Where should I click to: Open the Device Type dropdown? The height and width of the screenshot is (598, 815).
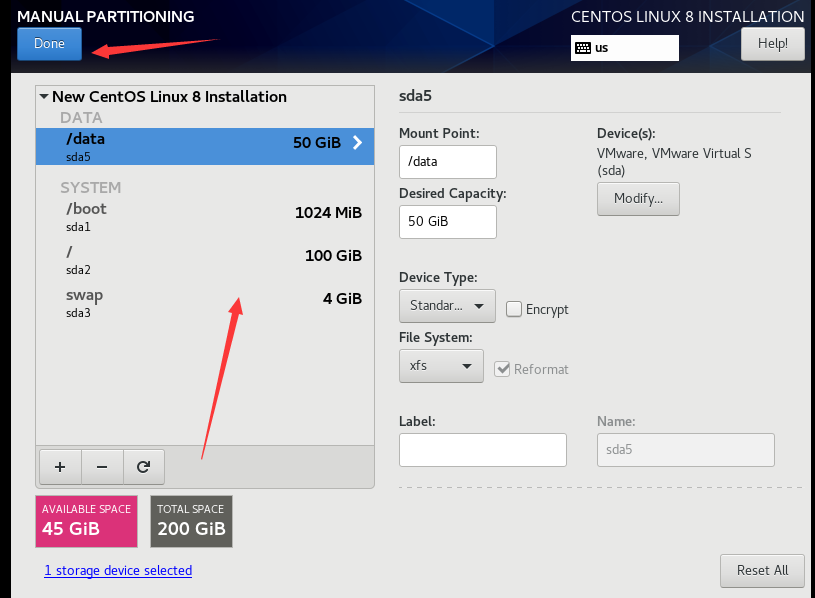click(447, 306)
